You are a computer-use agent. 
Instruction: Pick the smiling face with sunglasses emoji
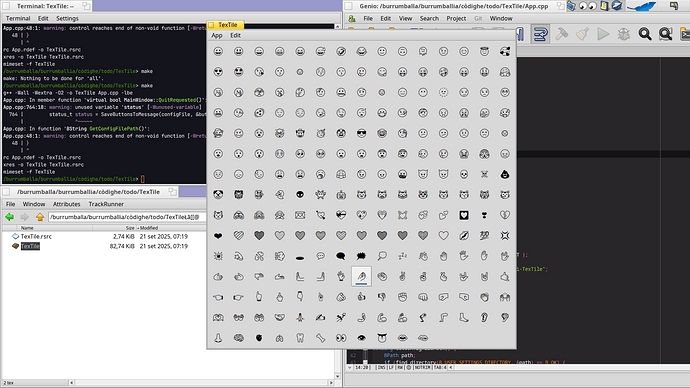(x=361, y=133)
